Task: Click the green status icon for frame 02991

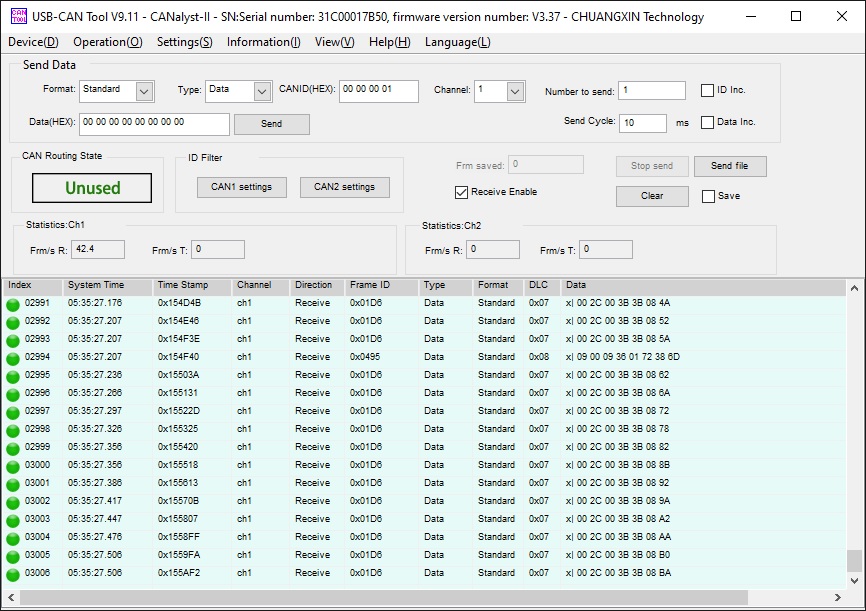Action: coord(13,304)
